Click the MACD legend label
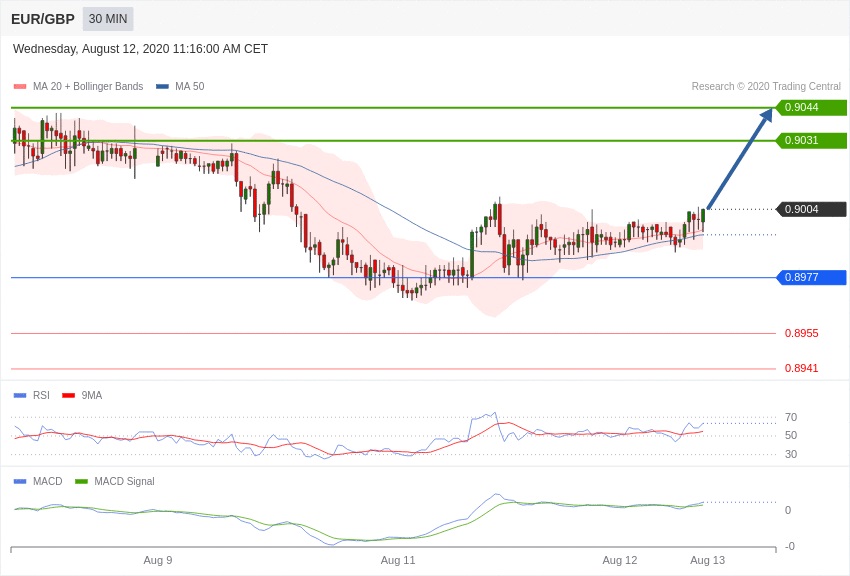The width and height of the screenshot is (850, 576). coord(48,481)
